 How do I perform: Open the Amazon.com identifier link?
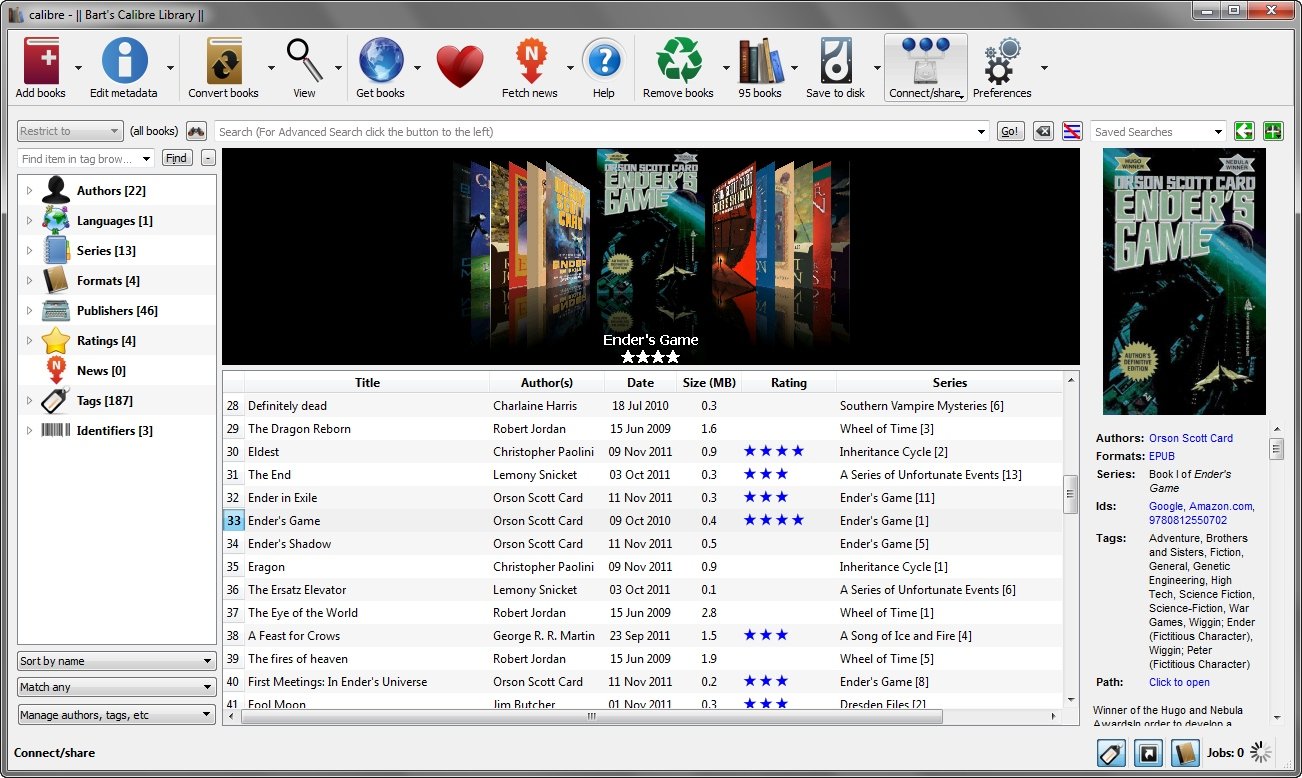pyautogui.click(x=1220, y=506)
